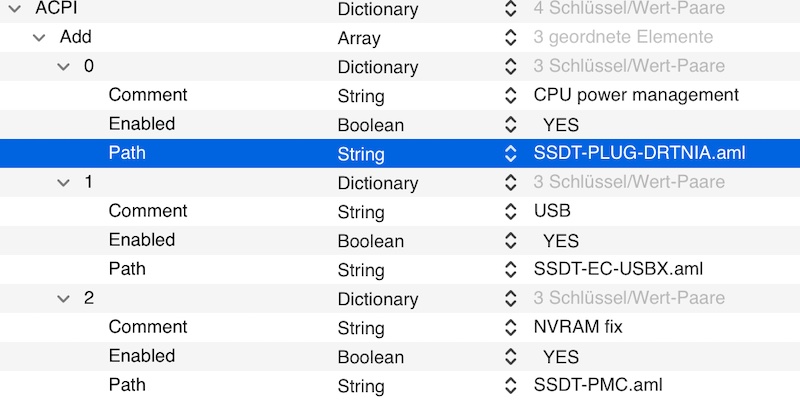Collapse the Add array disclosure triangle
800x400 pixels.
point(39,38)
